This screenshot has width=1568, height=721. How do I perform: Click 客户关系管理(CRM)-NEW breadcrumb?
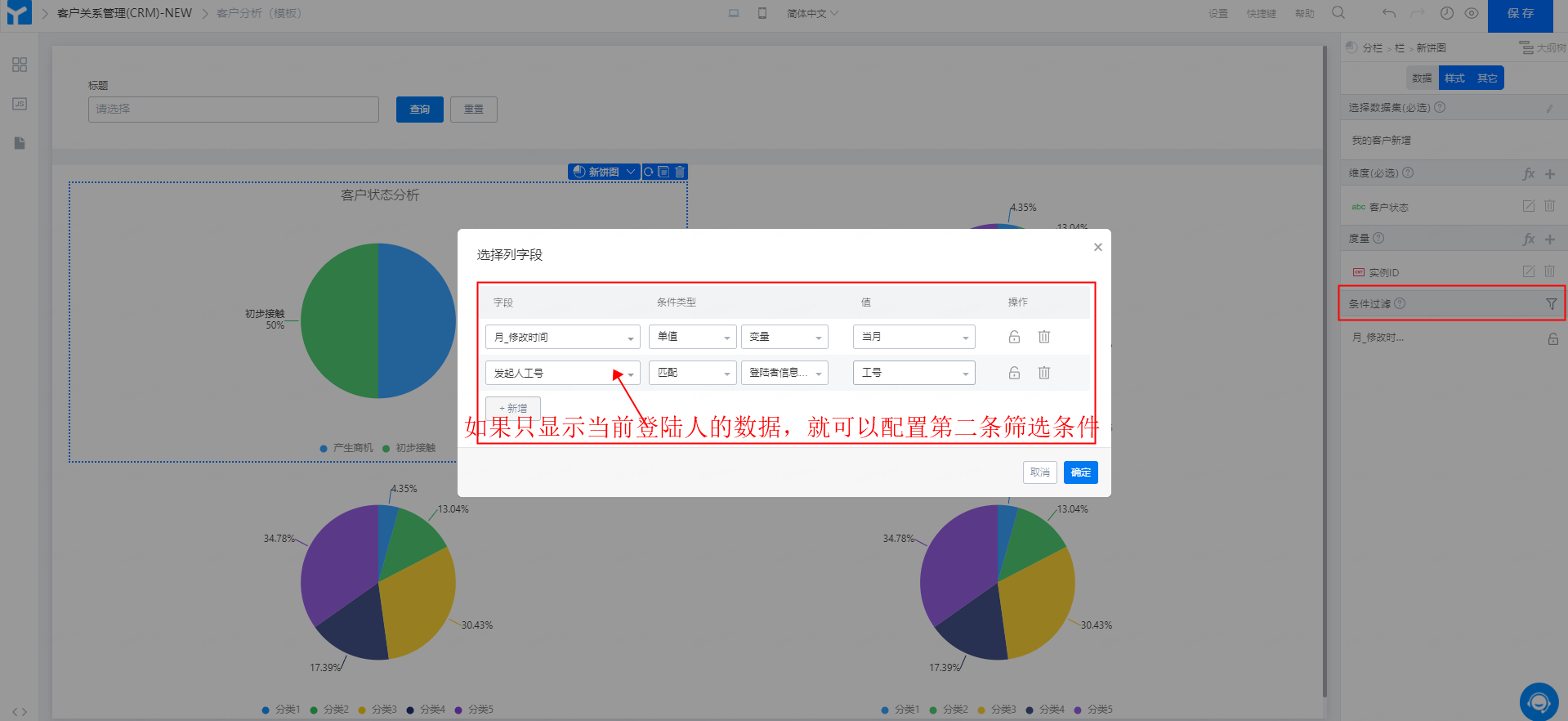click(124, 13)
